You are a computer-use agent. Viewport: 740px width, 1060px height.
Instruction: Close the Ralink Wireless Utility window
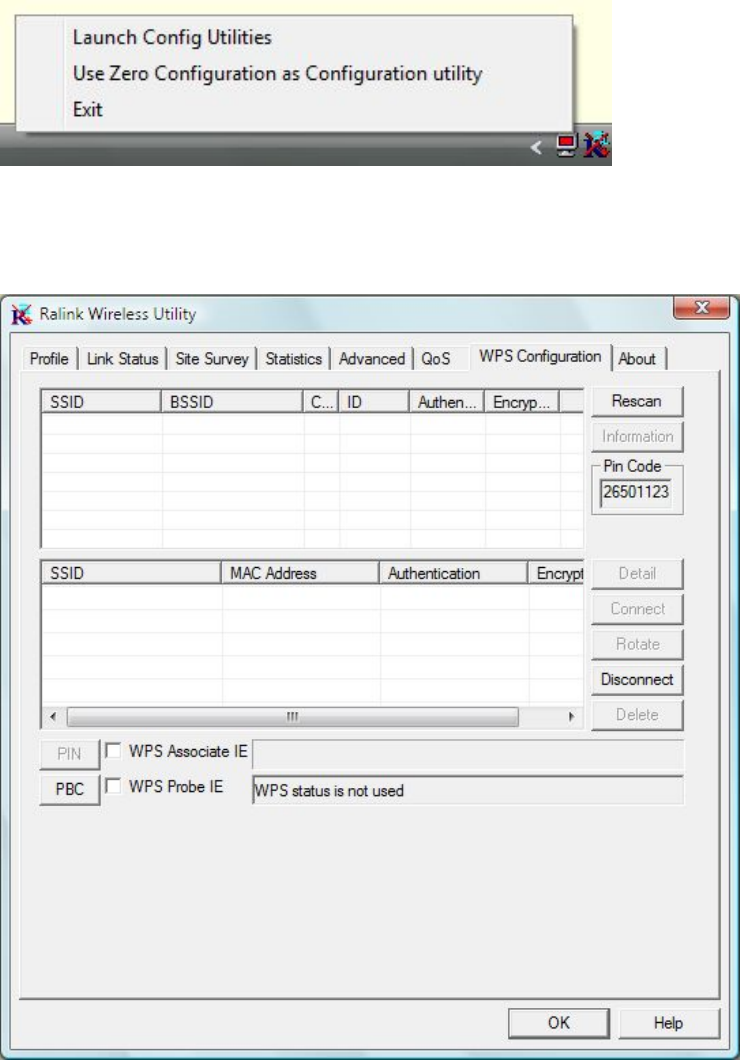click(x=701, y=308)
